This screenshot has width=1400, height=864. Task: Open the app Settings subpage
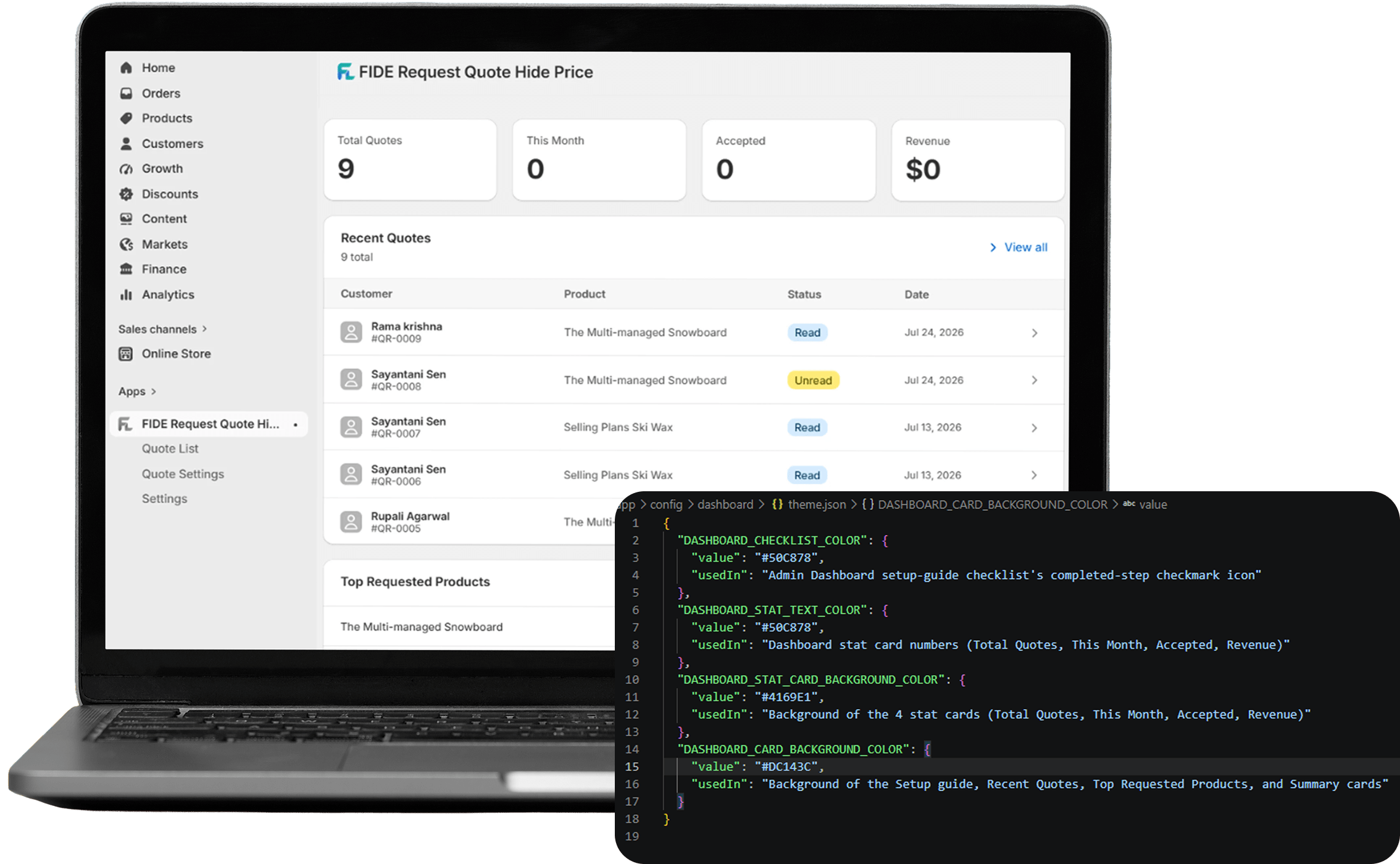pos(164,499)
